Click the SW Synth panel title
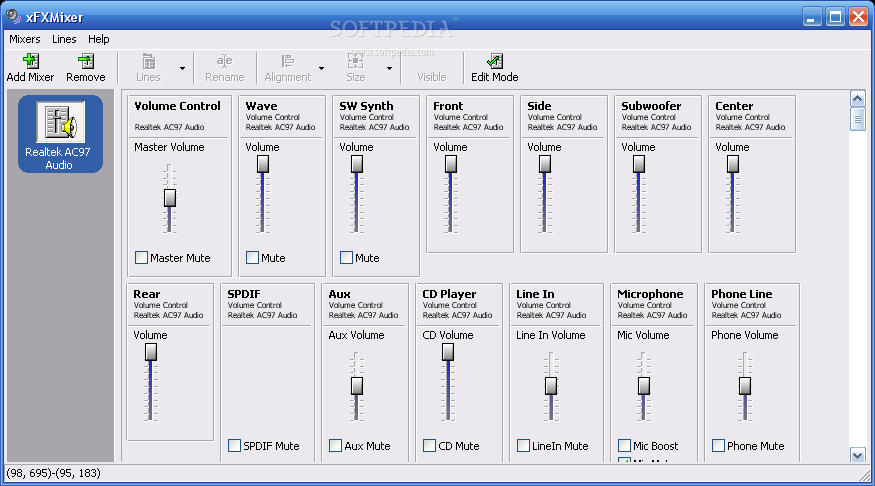Viewport: 875px width, 486px height. click(x=366, y=106)
